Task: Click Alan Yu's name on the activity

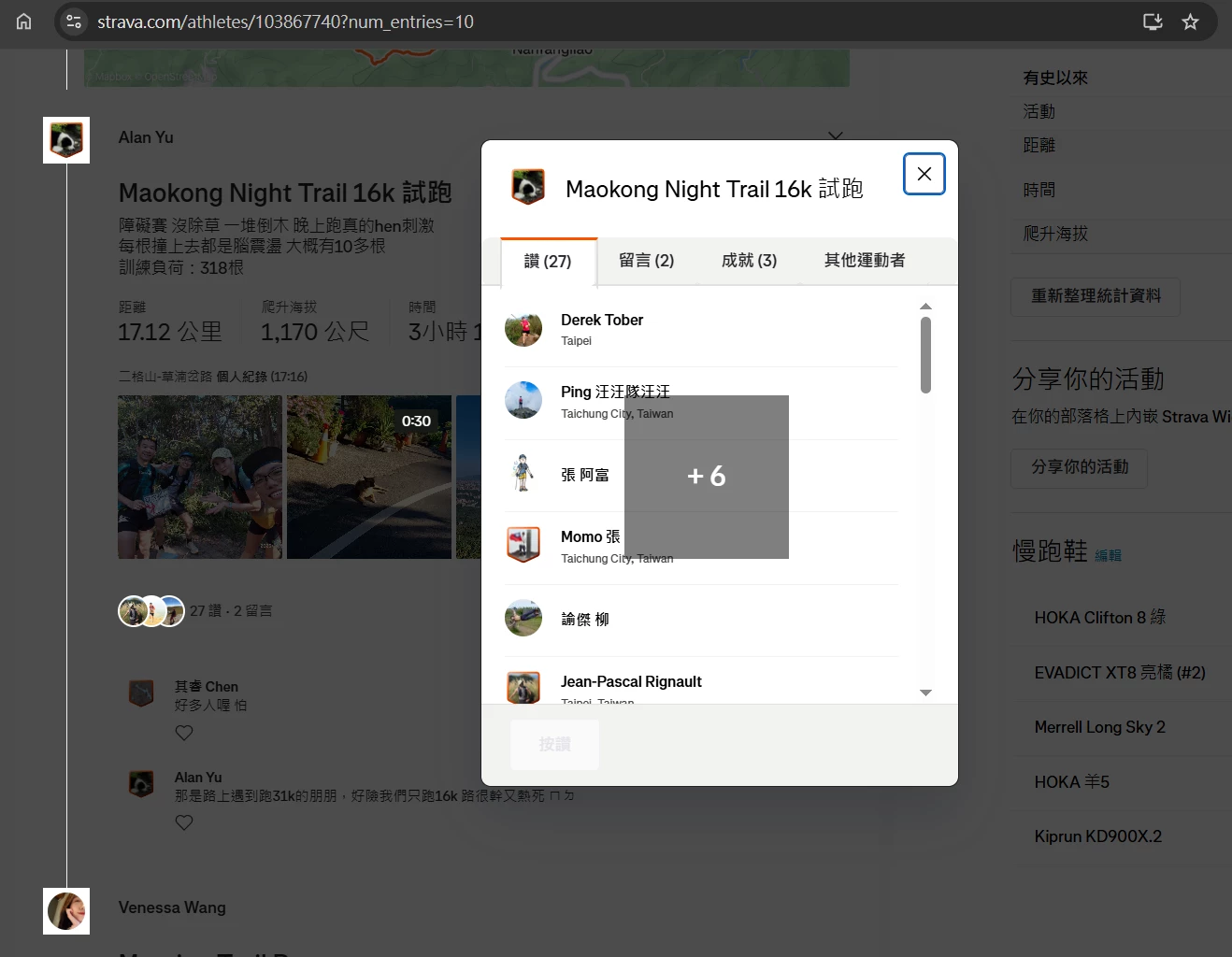Action: pyautogui.click(x=146, y=137)
